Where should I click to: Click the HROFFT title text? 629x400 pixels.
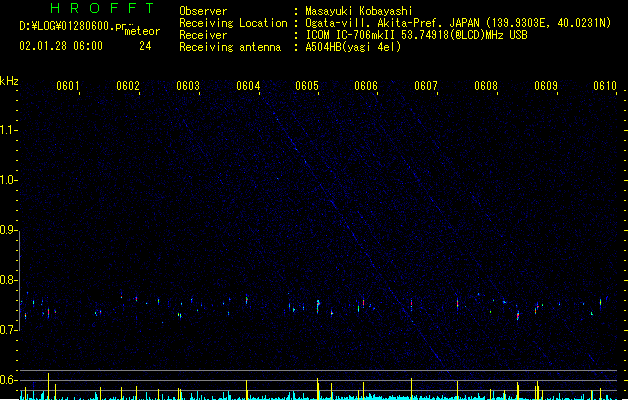[103, 8]
